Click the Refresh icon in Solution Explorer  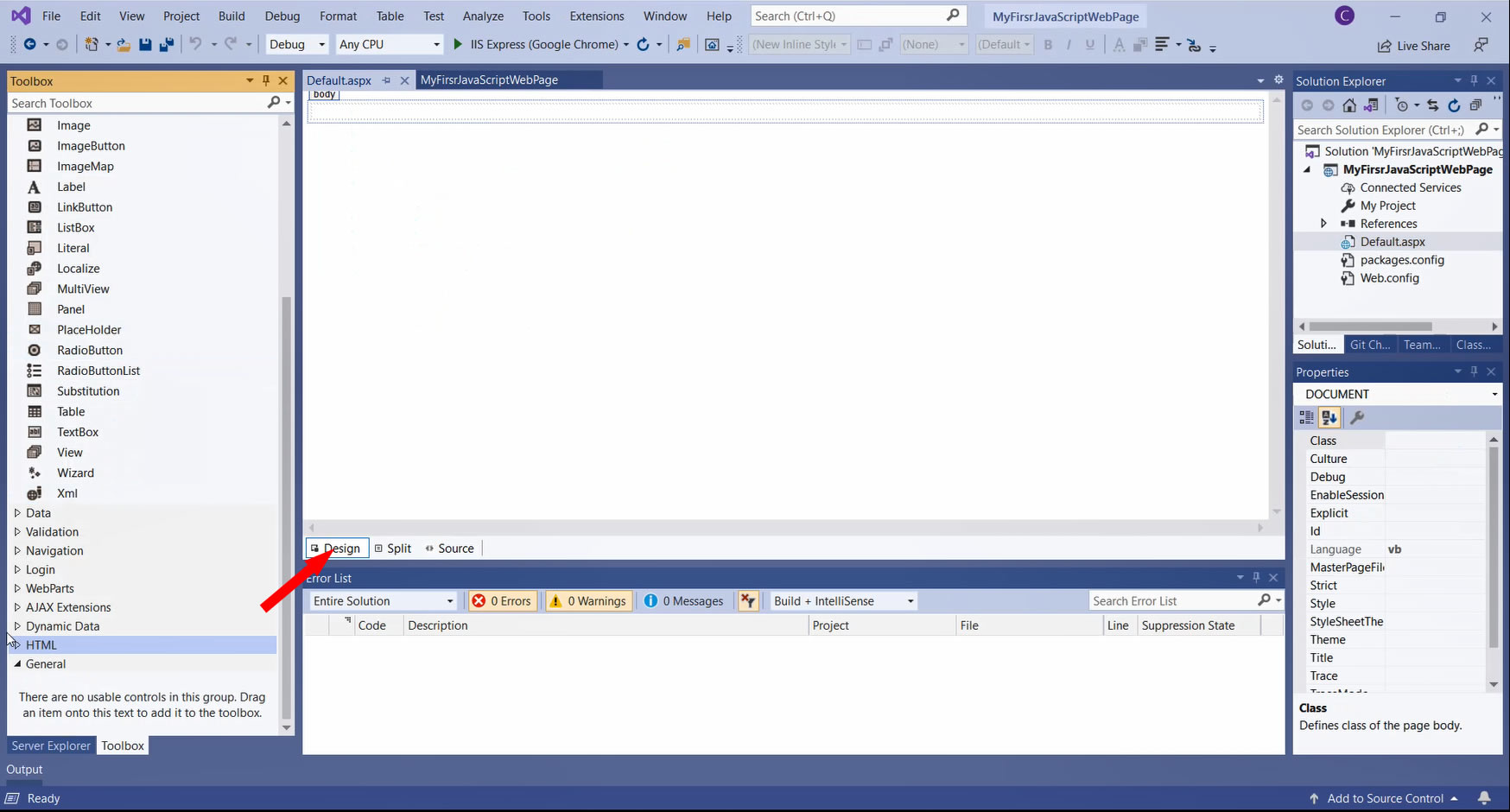click(1454, 105)
